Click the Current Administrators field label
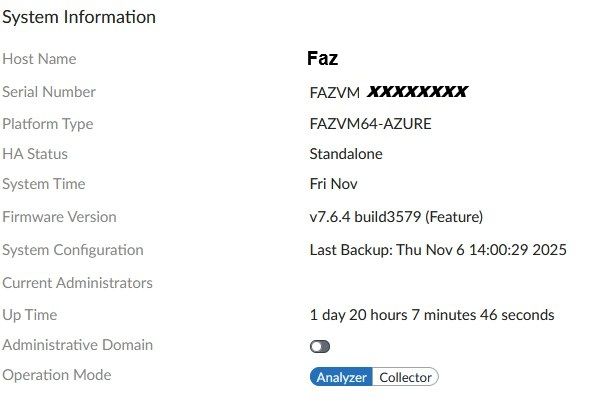Viewport: 603px width, 408px height. 77,283
